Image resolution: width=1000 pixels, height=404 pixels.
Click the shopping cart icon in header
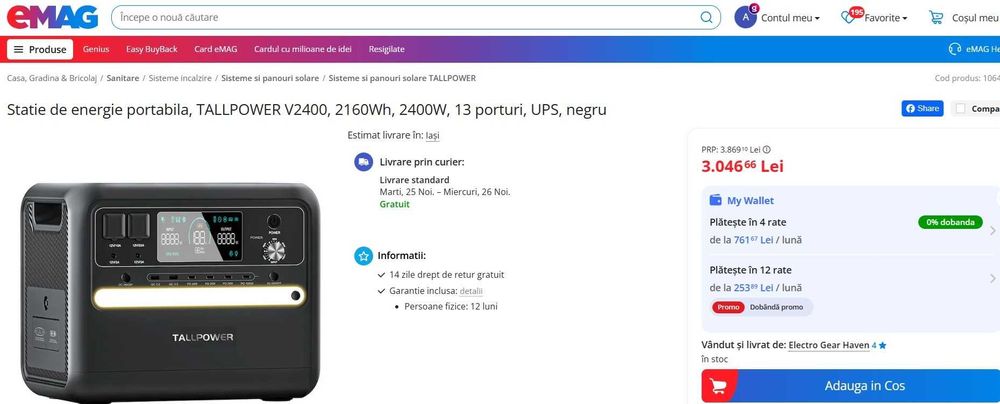point(936,17)
